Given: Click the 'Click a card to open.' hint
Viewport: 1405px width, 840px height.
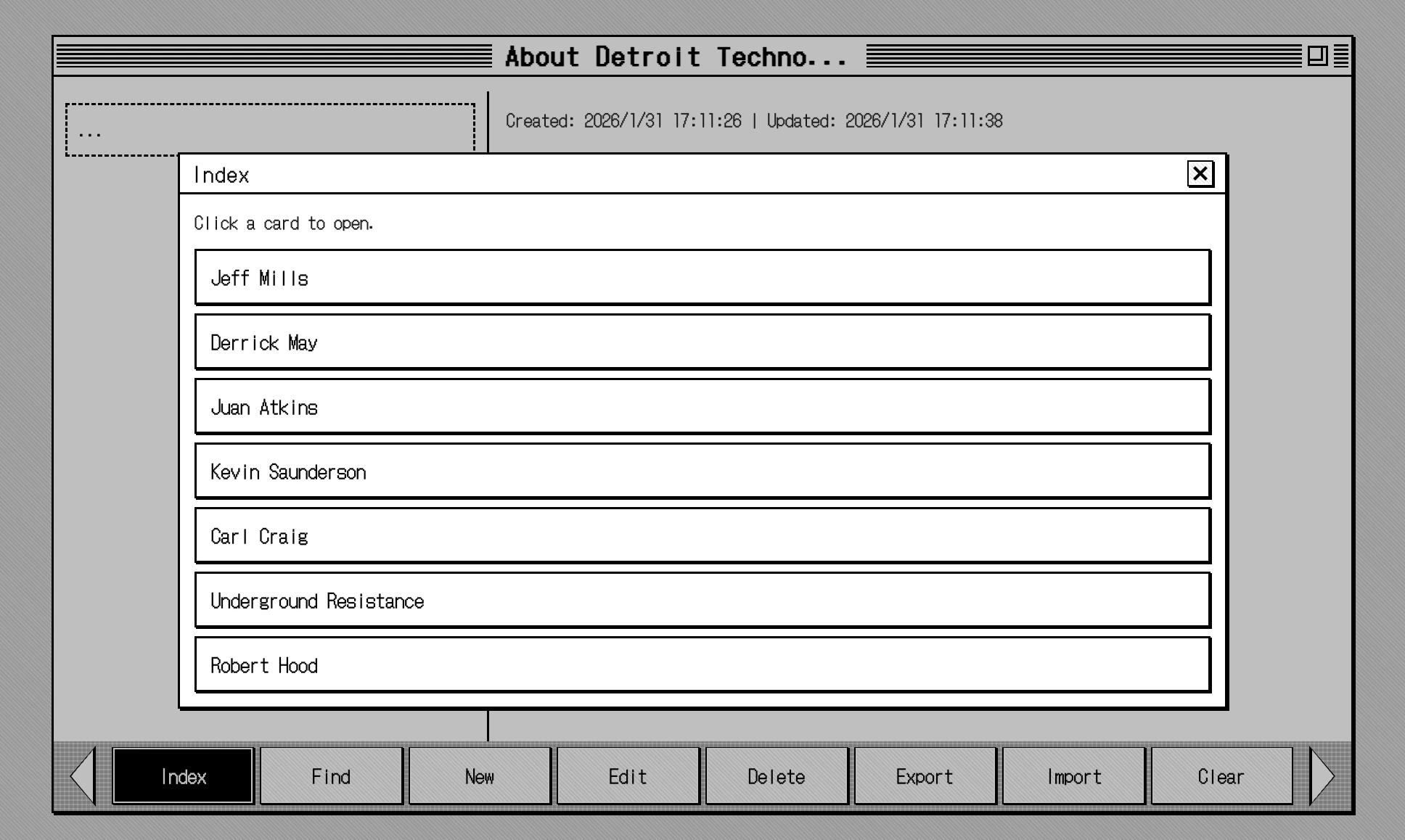Looking at the screenshot, I should click(x=284, y=223).
